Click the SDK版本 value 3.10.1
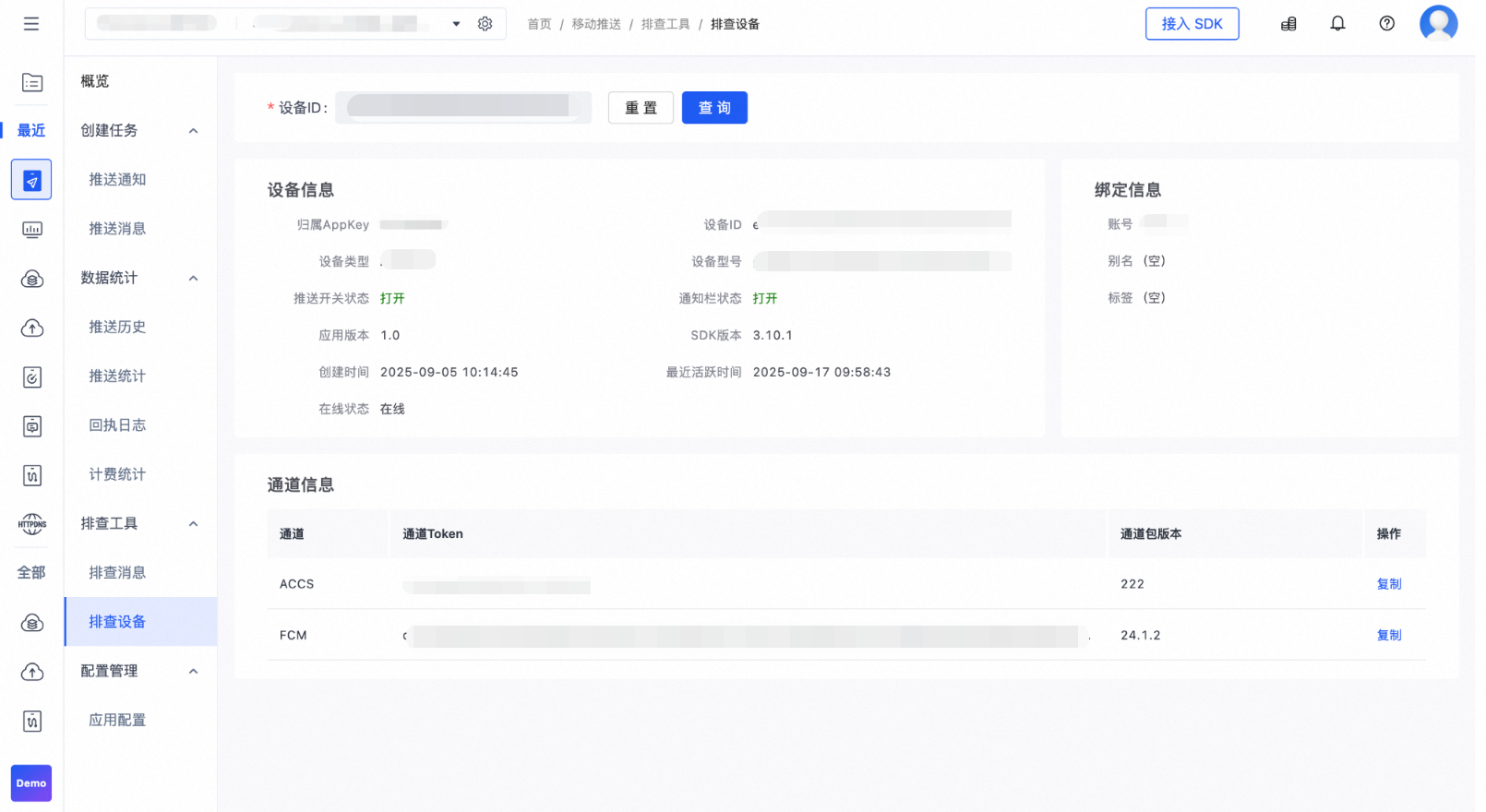The height and width of the screenshot is (812, 1486). (773, 336)
